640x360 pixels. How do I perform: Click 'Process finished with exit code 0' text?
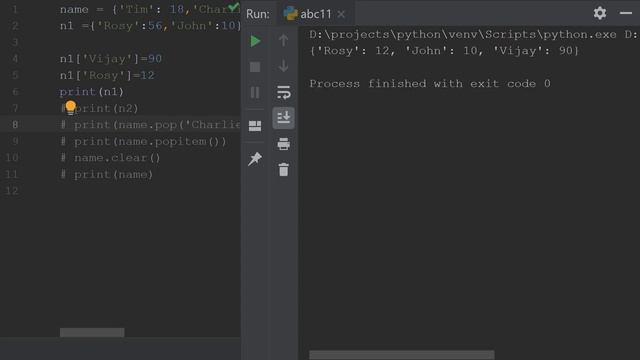pos(430,84)
